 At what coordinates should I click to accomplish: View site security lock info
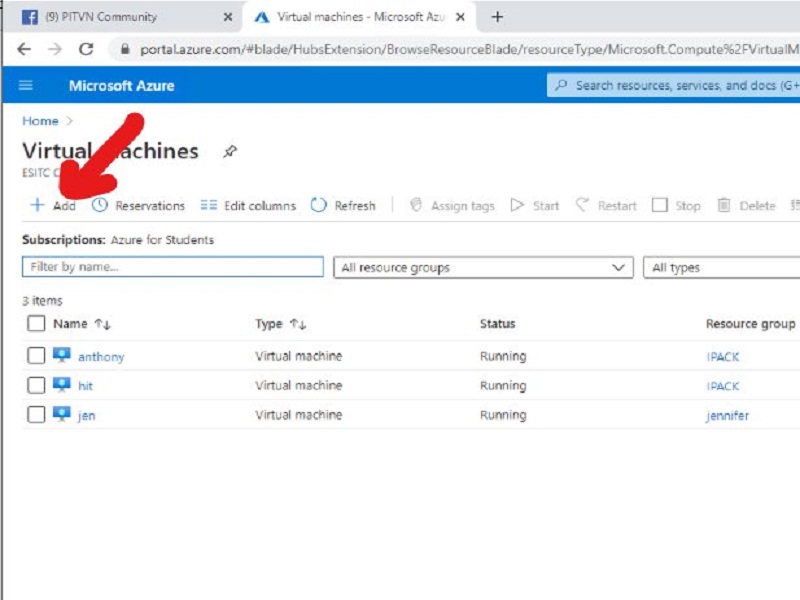pos(125,49)
